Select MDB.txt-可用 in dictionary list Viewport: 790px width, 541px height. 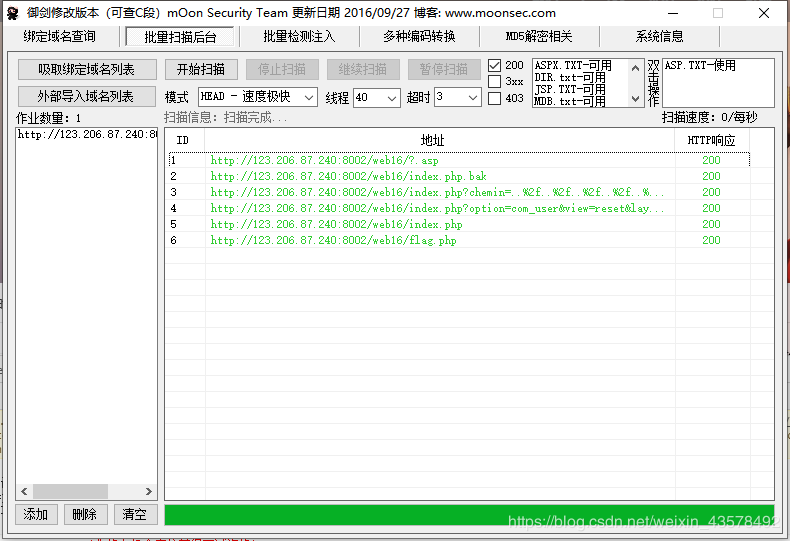click(x=570, y=101)
